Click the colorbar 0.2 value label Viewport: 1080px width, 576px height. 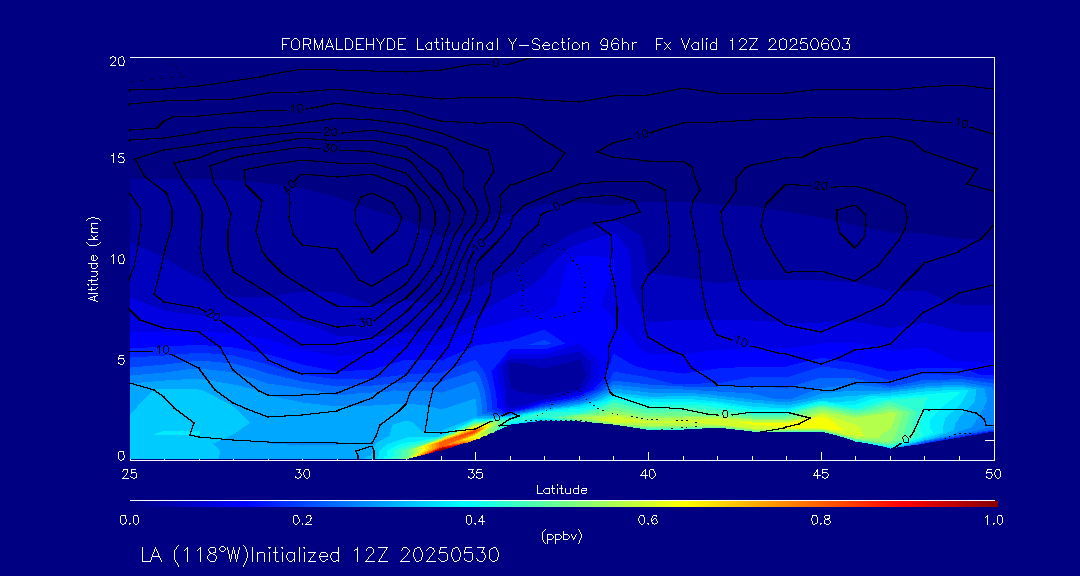click(302, 520)
